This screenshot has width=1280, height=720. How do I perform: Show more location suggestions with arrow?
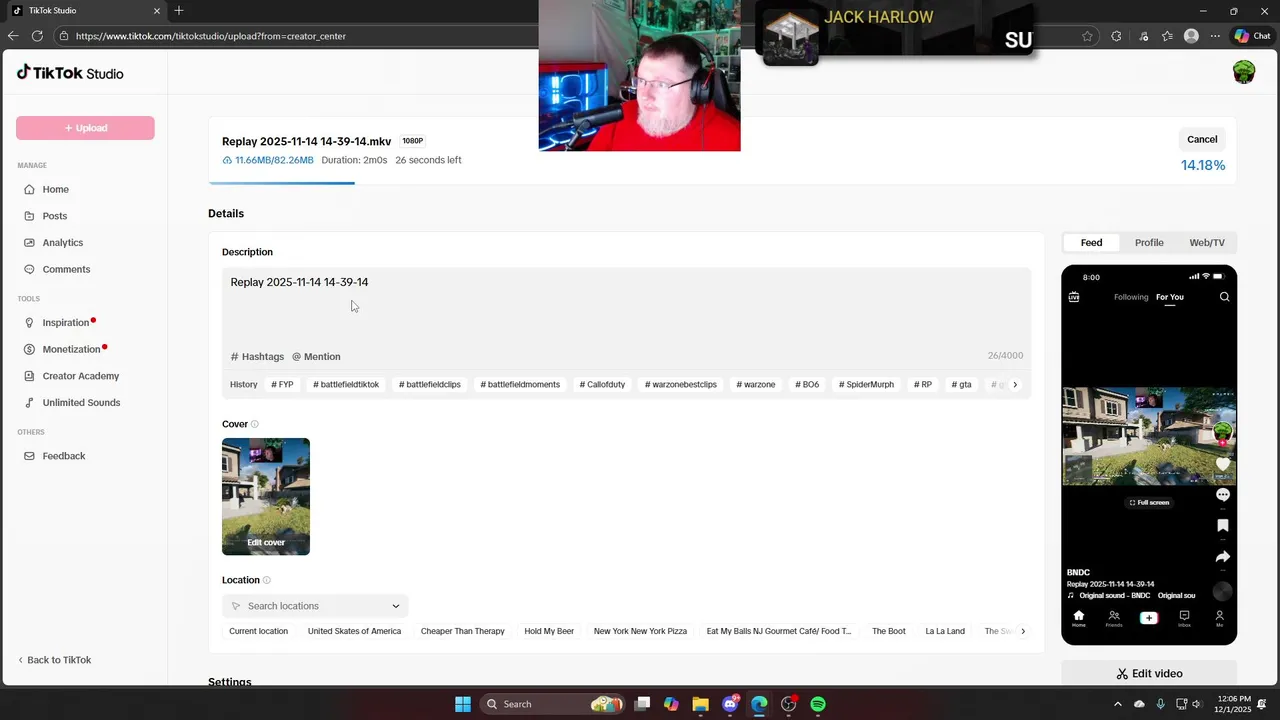1023,631
